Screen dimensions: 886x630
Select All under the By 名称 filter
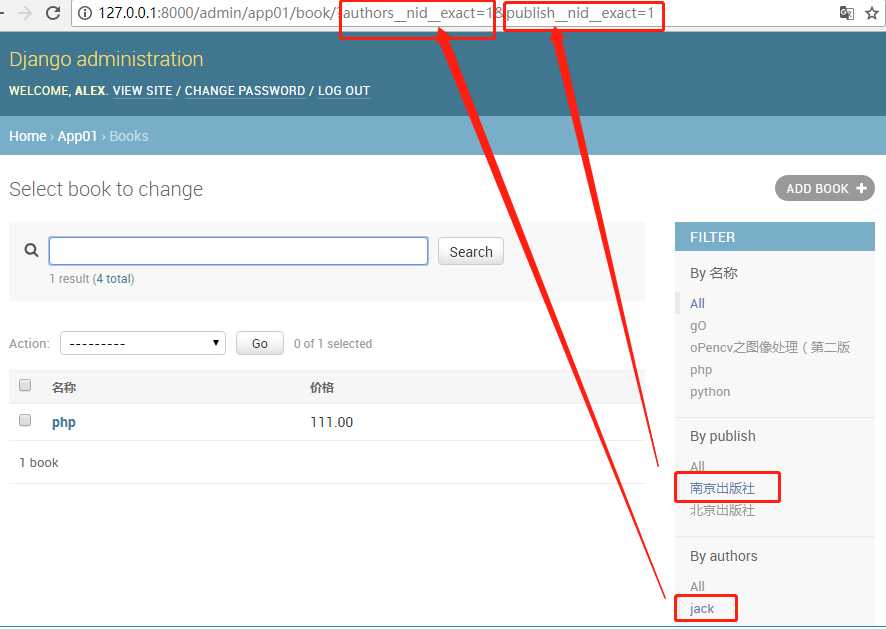(x=697, y=303)
